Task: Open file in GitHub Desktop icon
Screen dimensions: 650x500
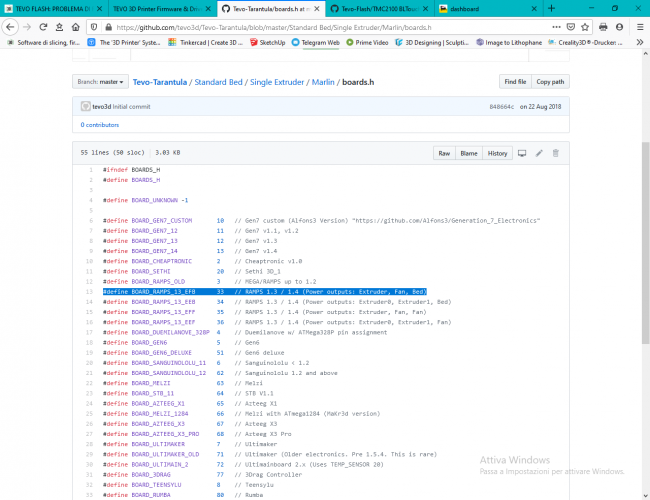Action: tap(521, 153)
